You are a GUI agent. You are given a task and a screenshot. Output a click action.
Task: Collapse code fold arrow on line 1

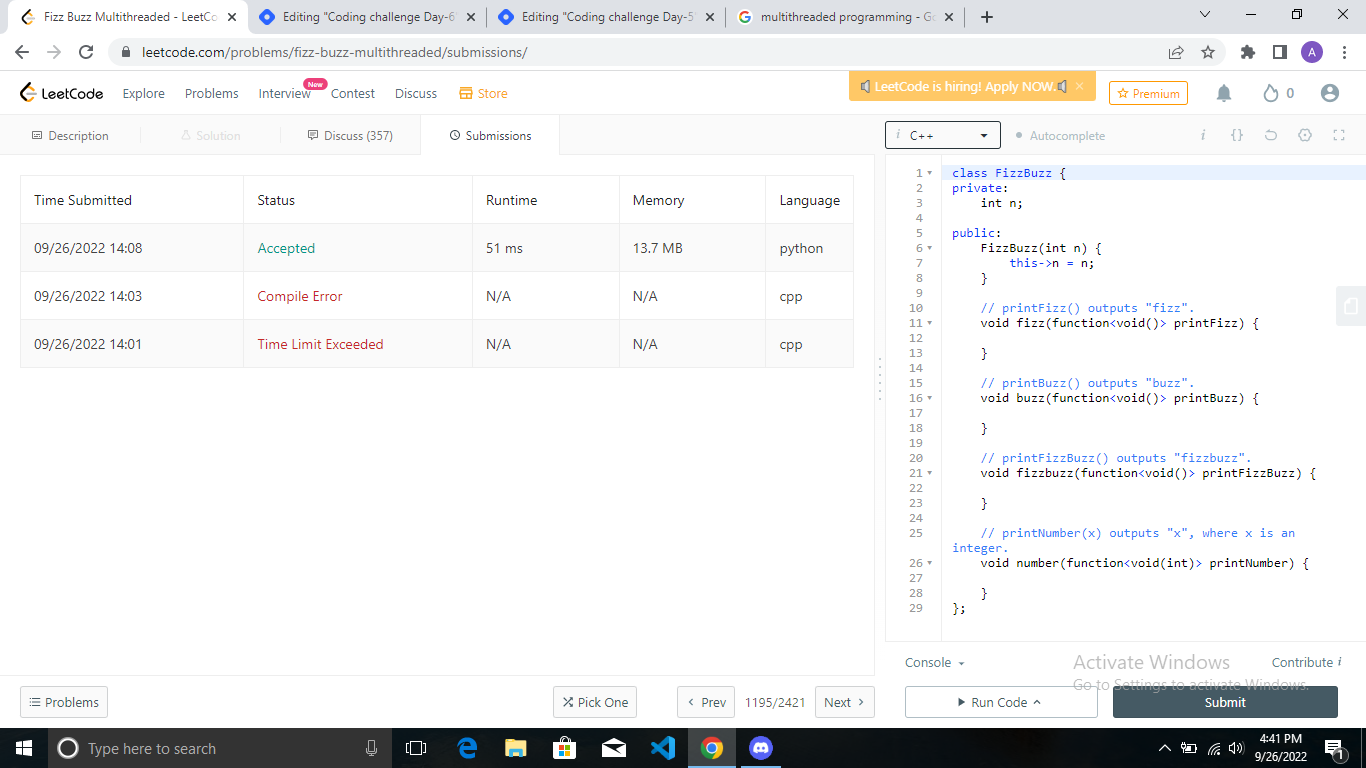pyautogui.click(x=930, y=173)
